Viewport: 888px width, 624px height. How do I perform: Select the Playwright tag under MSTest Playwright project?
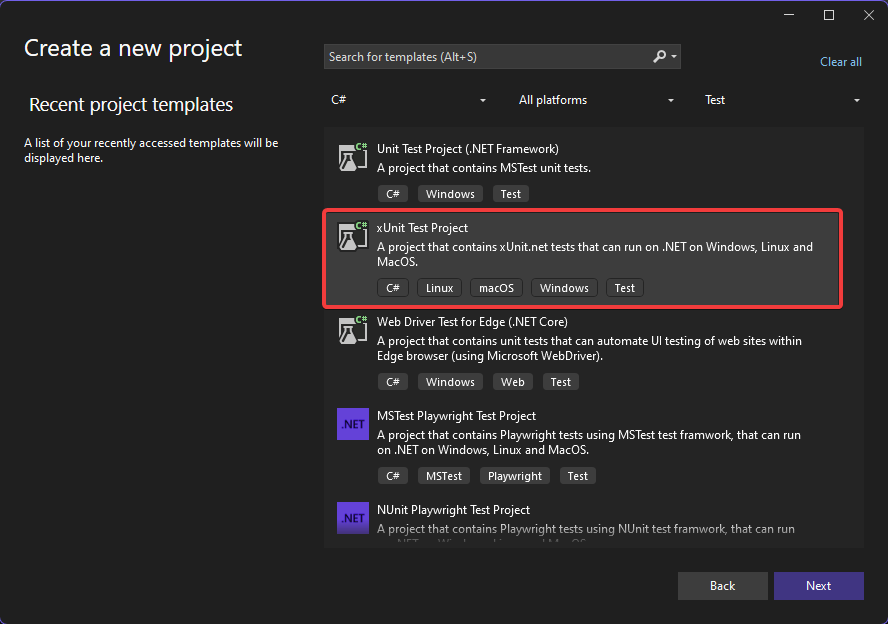pos(514,475)
